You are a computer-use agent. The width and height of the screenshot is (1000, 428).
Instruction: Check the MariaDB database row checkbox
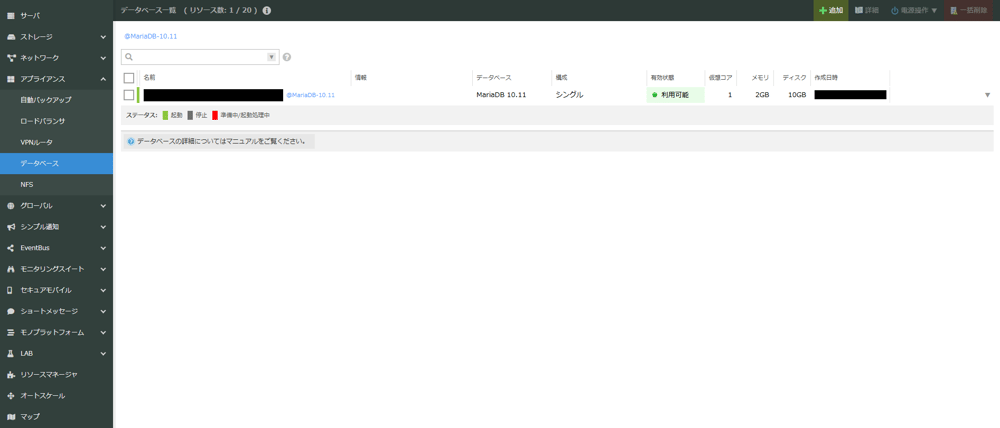(129, 95)
